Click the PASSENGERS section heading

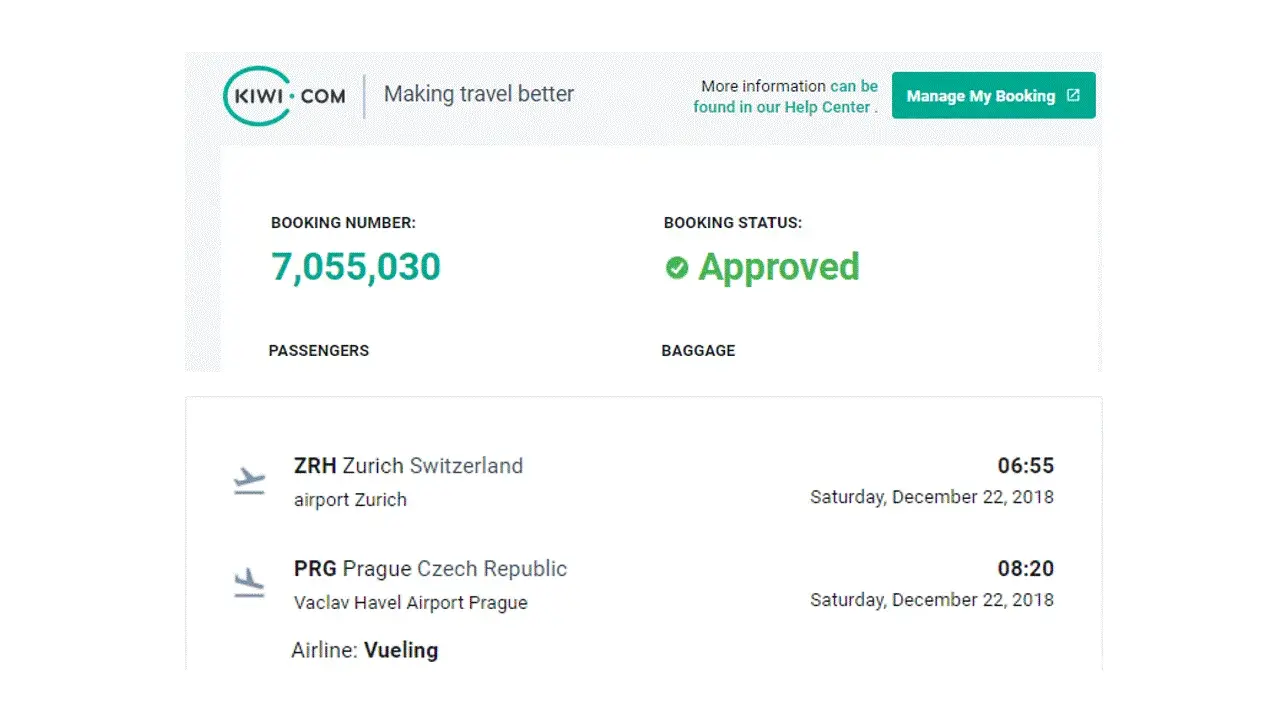tap(318, 351)
